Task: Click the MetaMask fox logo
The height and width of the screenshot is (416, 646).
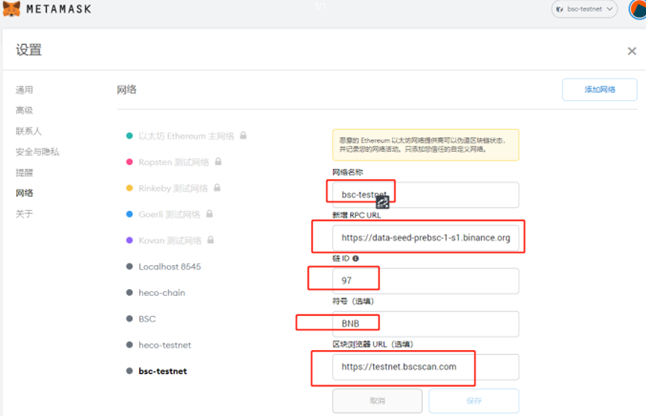Action: click(13, 10)
